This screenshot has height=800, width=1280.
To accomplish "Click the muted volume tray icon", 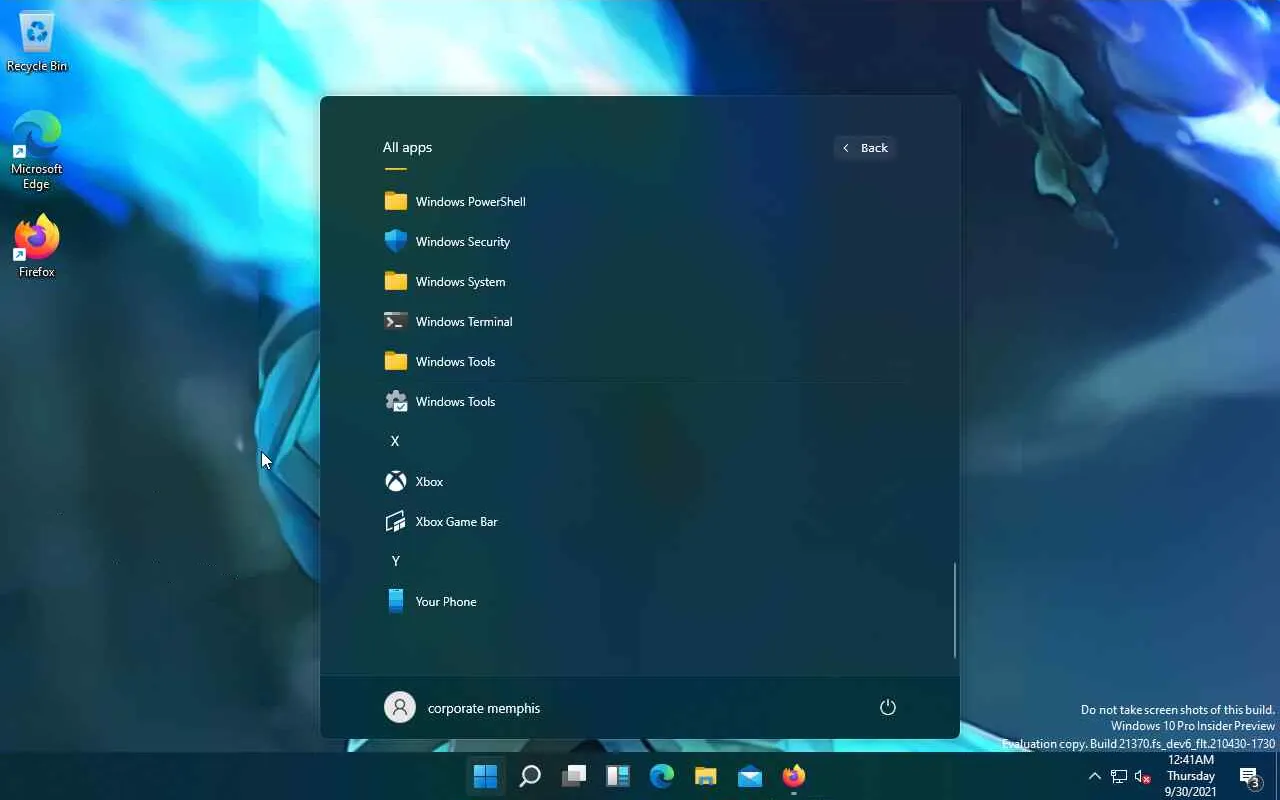I will tap(1143, 776).
